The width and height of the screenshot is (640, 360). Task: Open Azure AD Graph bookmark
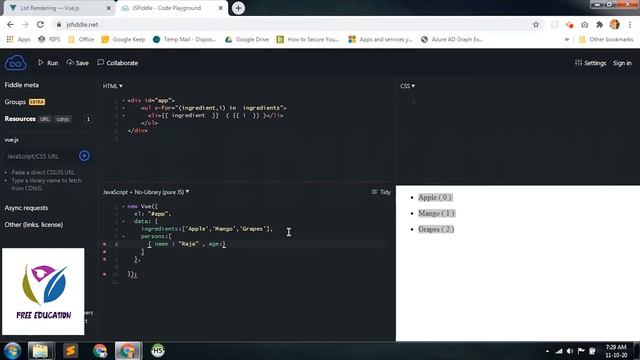(x=452, y=40)
